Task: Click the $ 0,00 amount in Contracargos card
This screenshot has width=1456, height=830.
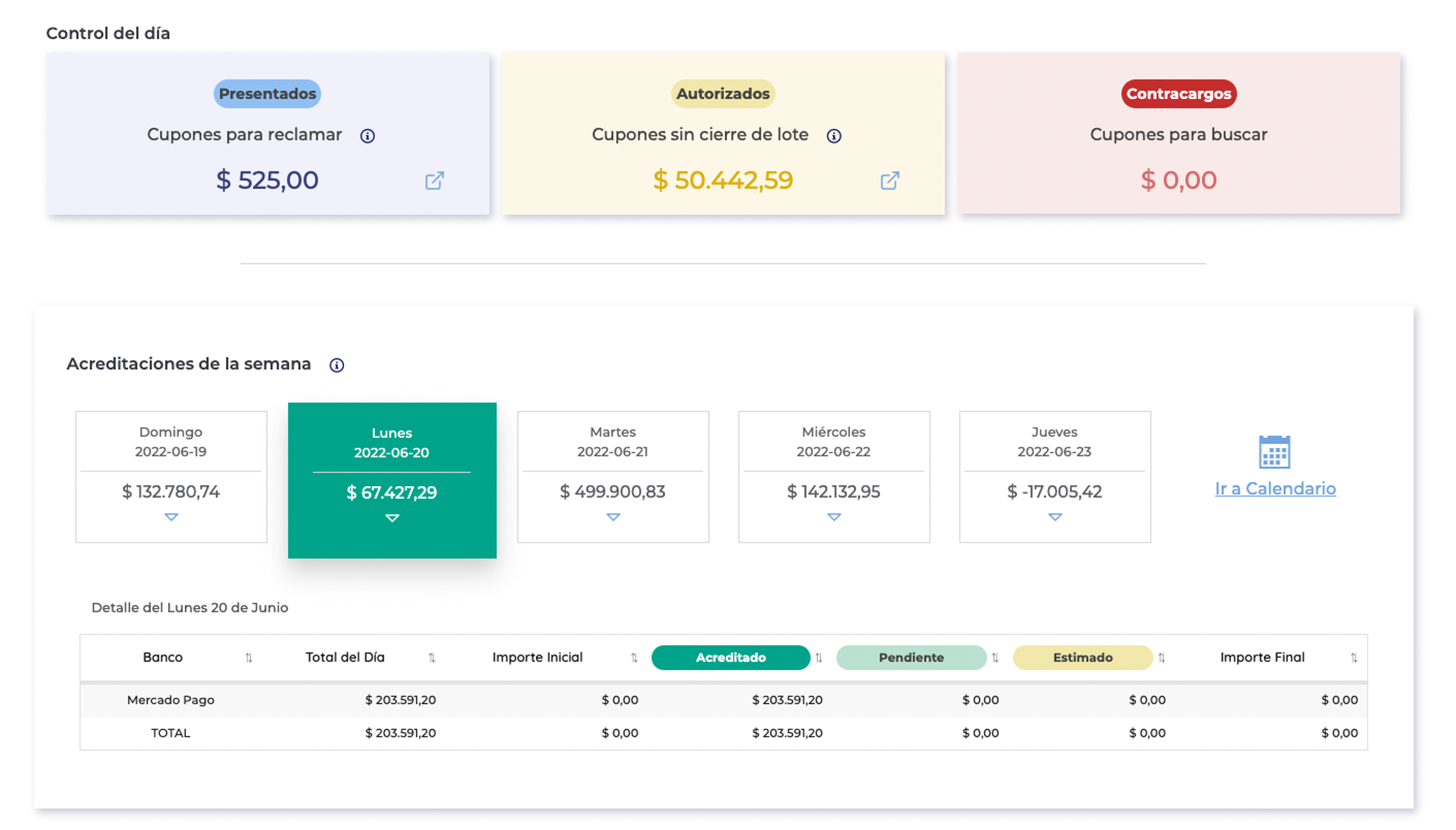Action: [1179, 180]
